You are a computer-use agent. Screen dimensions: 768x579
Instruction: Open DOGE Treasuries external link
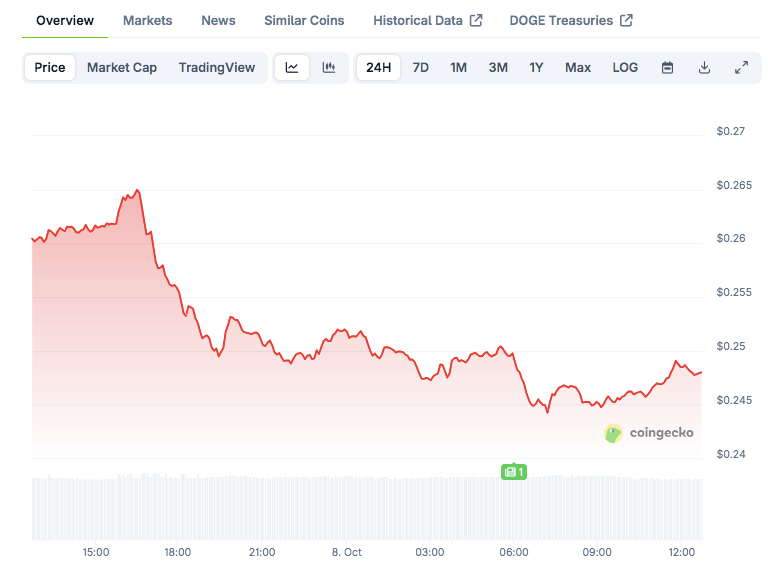(570, 20)
